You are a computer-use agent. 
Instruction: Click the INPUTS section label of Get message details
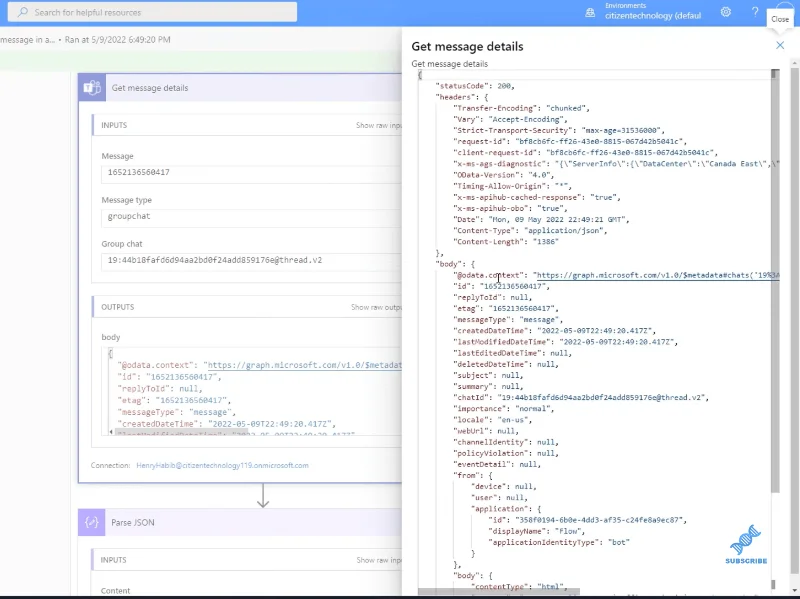pyautogui.click(x=114, y=126)
